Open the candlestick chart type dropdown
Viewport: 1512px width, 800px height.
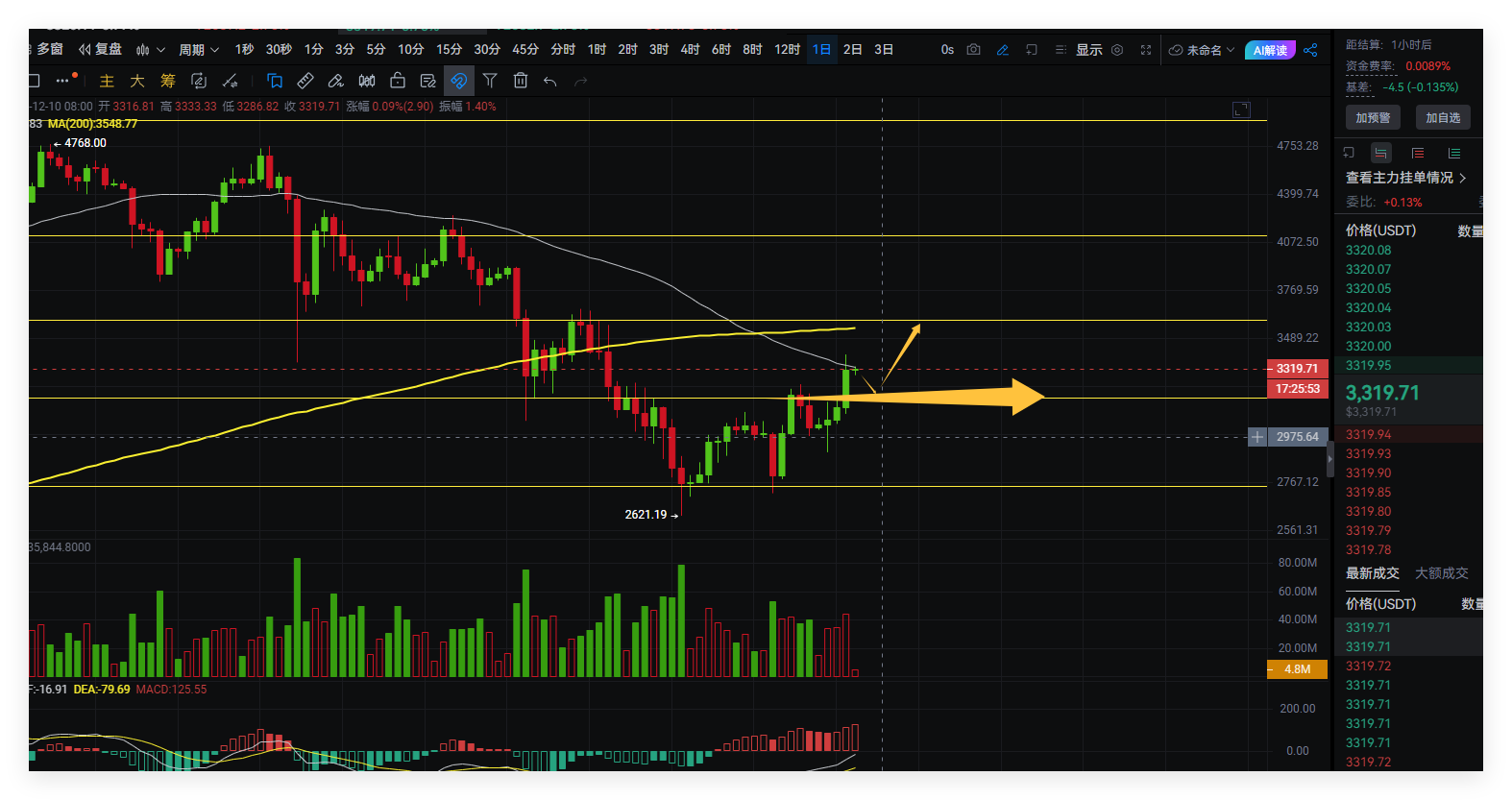[151, 50]
